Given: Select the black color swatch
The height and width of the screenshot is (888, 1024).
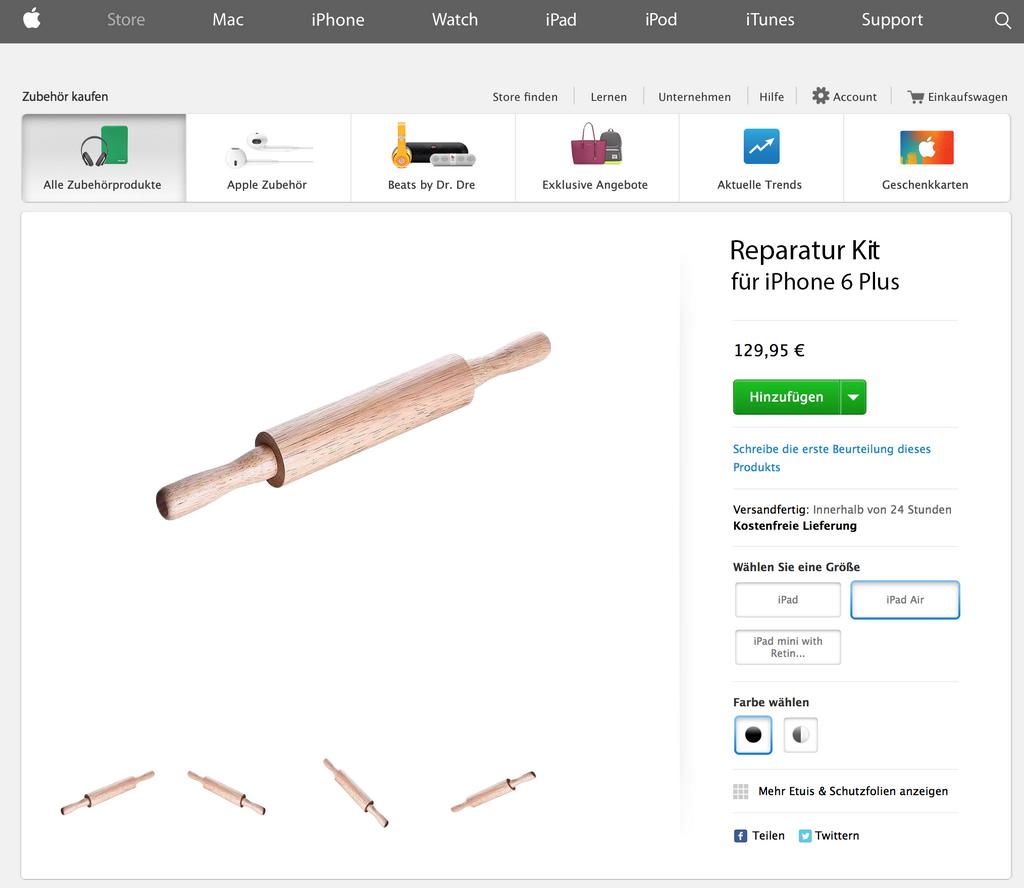Looking at the screenshot, I should [x=753, y=735].
